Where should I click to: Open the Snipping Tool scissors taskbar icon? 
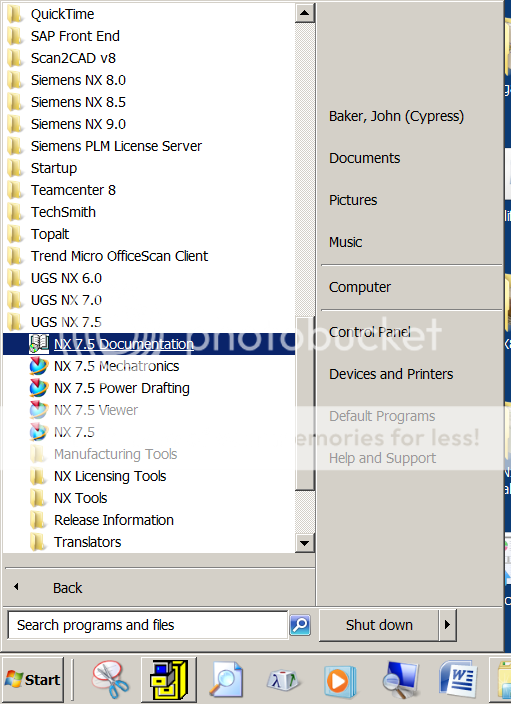(x=110, y=680)
